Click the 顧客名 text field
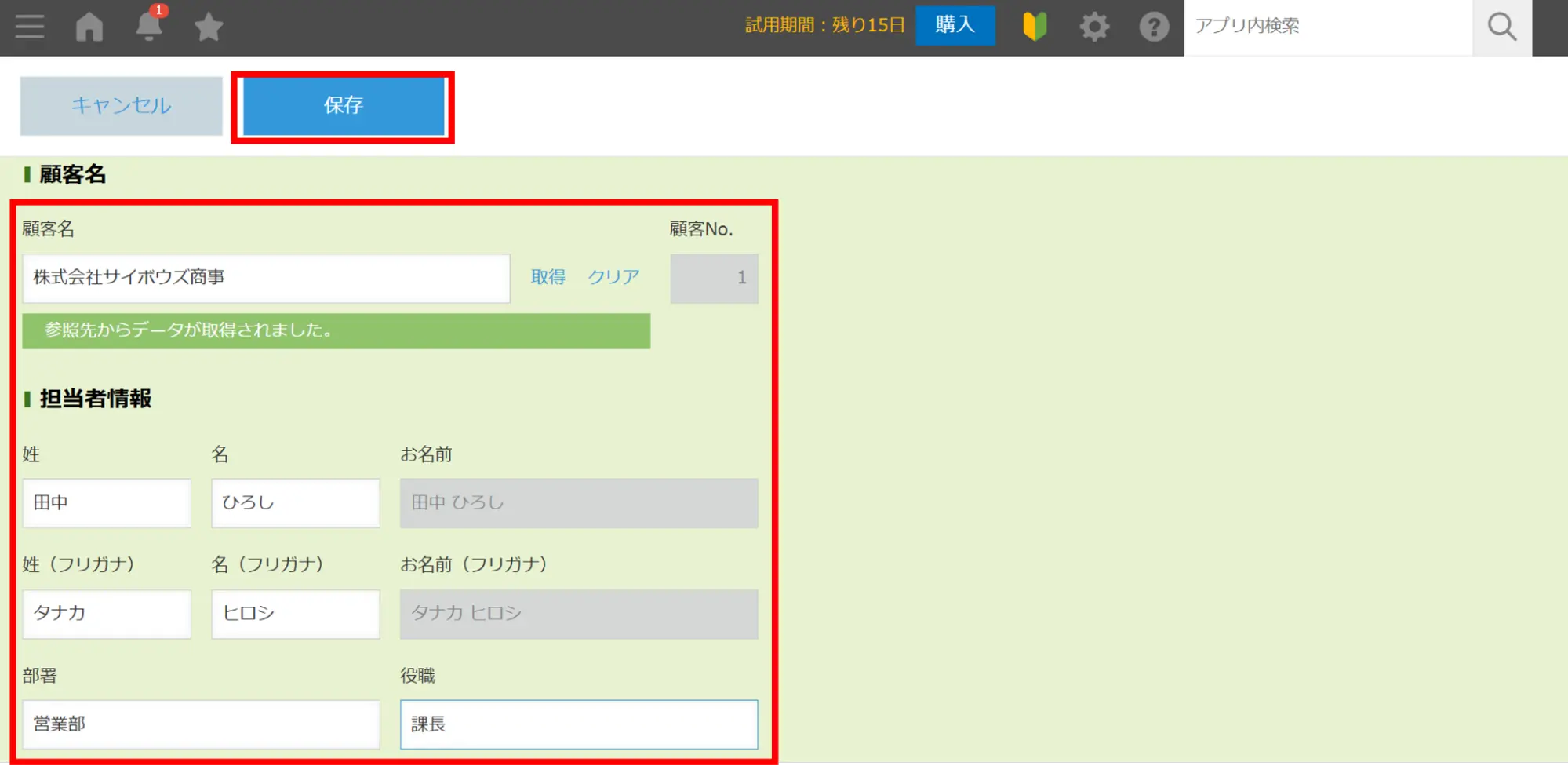 pyautogui.click(x=266, y=278)
